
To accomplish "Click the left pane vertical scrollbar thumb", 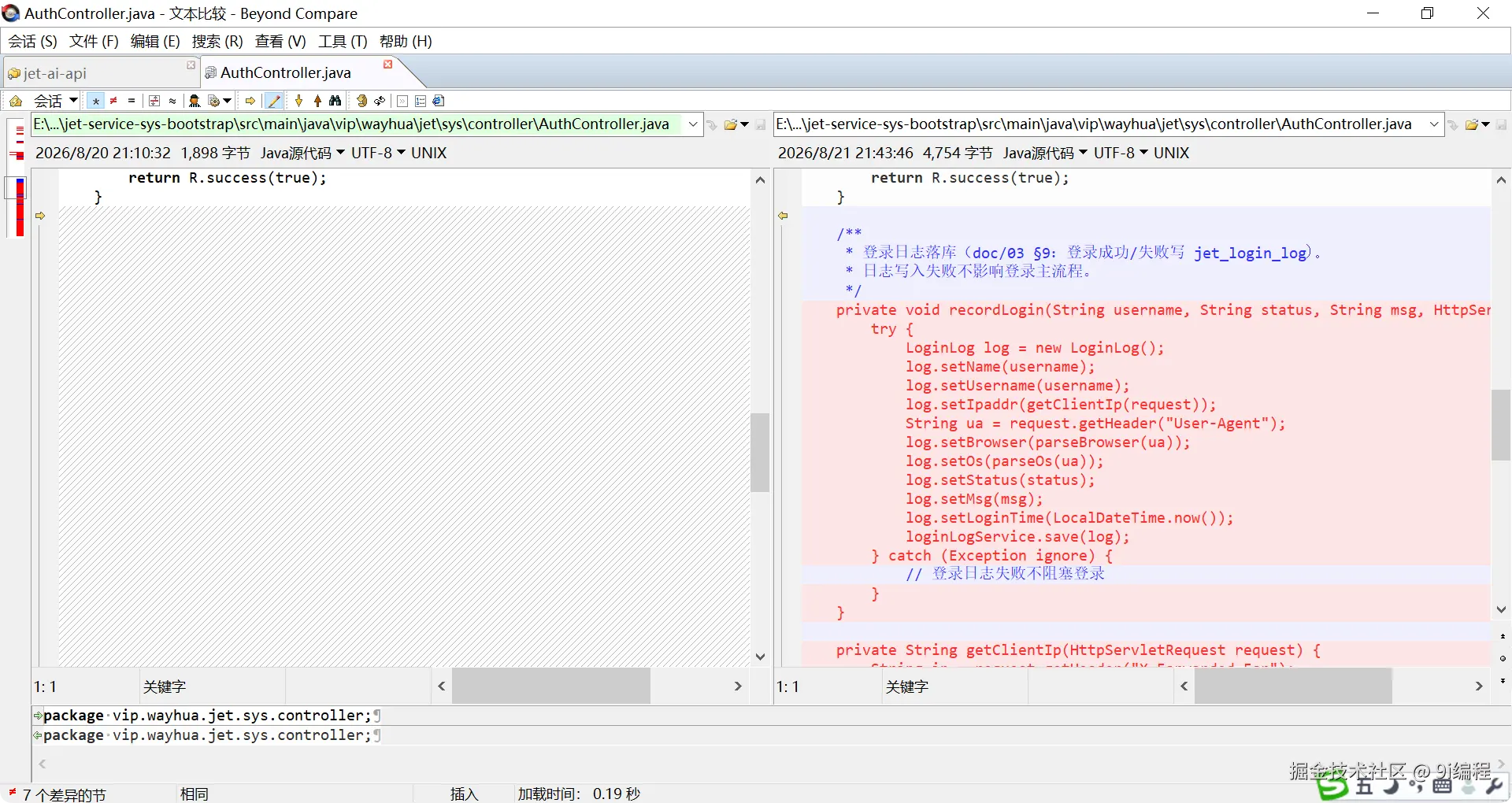I will point(760,453).
